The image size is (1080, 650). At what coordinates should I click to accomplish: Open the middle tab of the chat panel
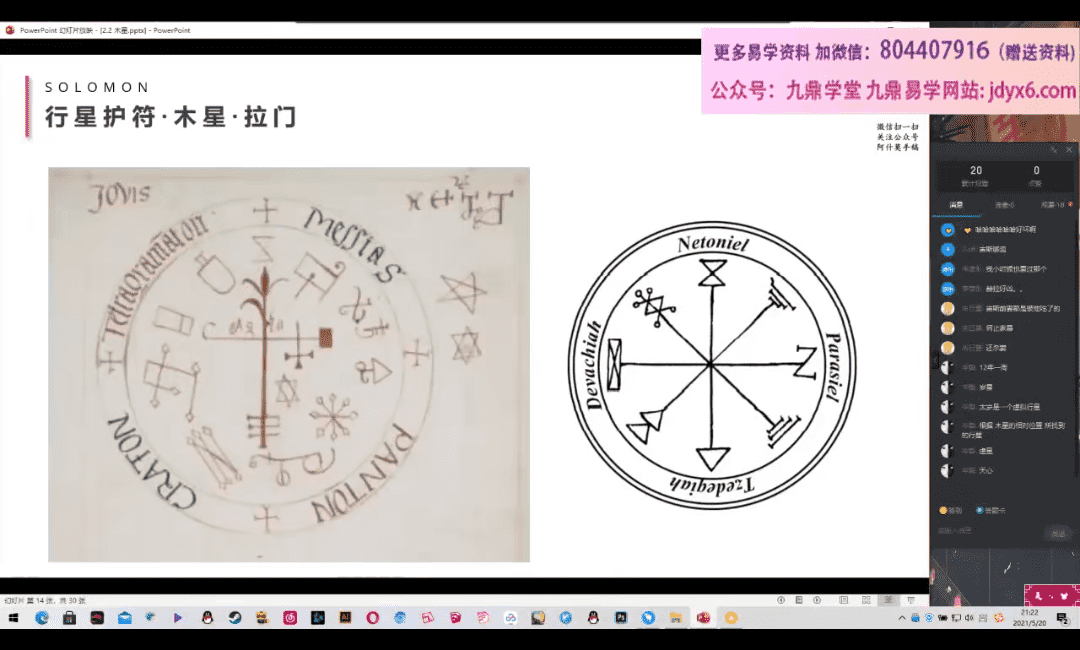click(x=1003, y=205)
